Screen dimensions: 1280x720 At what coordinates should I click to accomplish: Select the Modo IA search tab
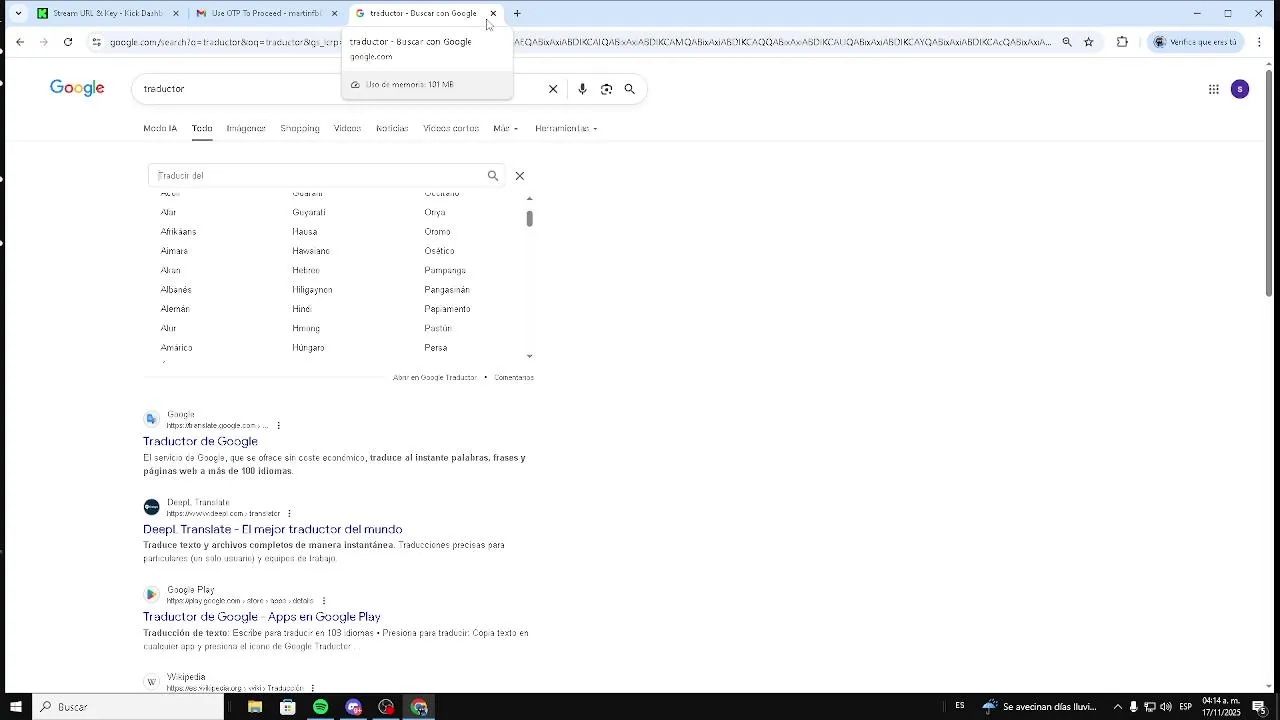coord(160,128)
